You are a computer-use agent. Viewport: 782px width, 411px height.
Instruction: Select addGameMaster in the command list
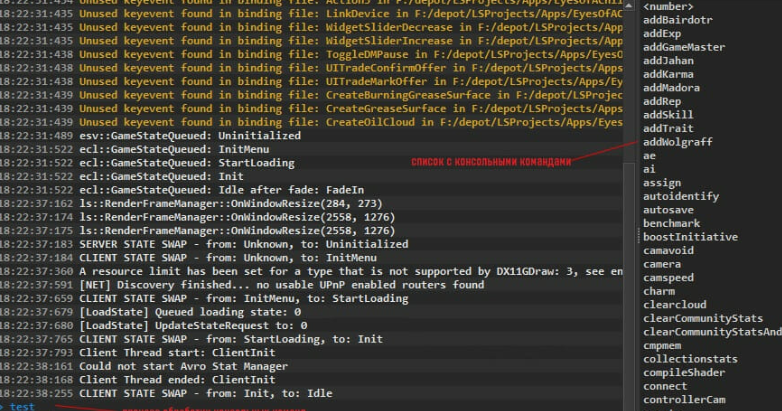point(684,47)
